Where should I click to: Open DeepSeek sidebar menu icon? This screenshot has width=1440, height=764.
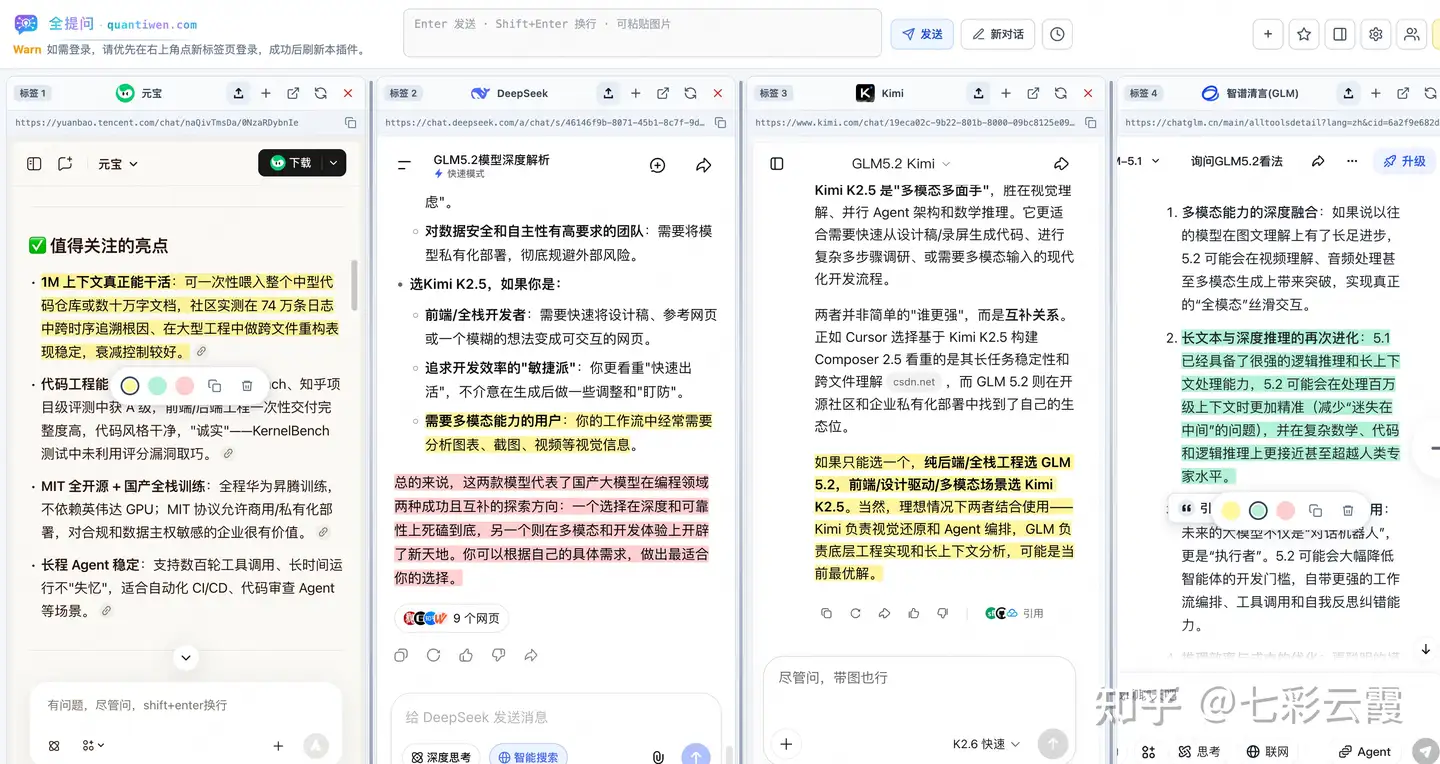(x=404, y=165)
